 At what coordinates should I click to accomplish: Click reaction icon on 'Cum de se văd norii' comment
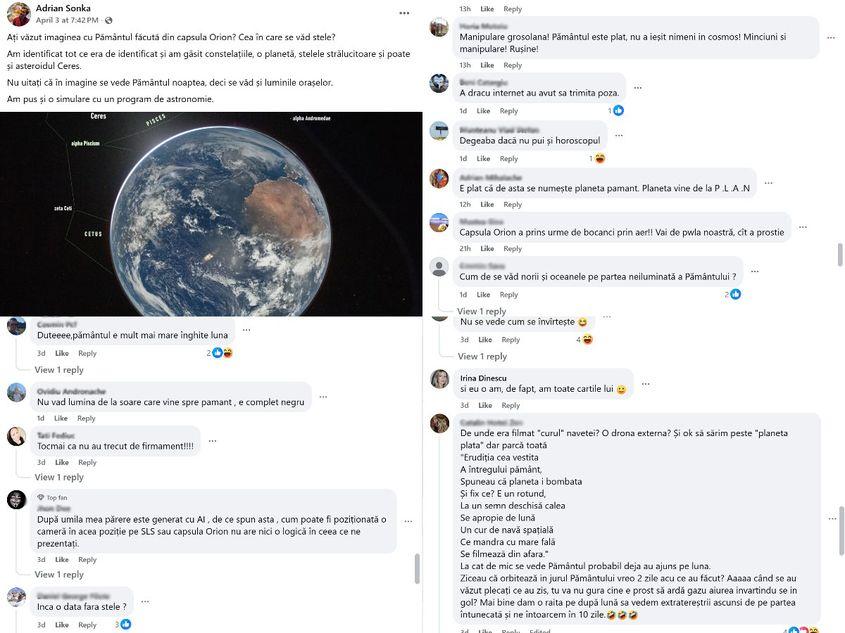(735, 294)
